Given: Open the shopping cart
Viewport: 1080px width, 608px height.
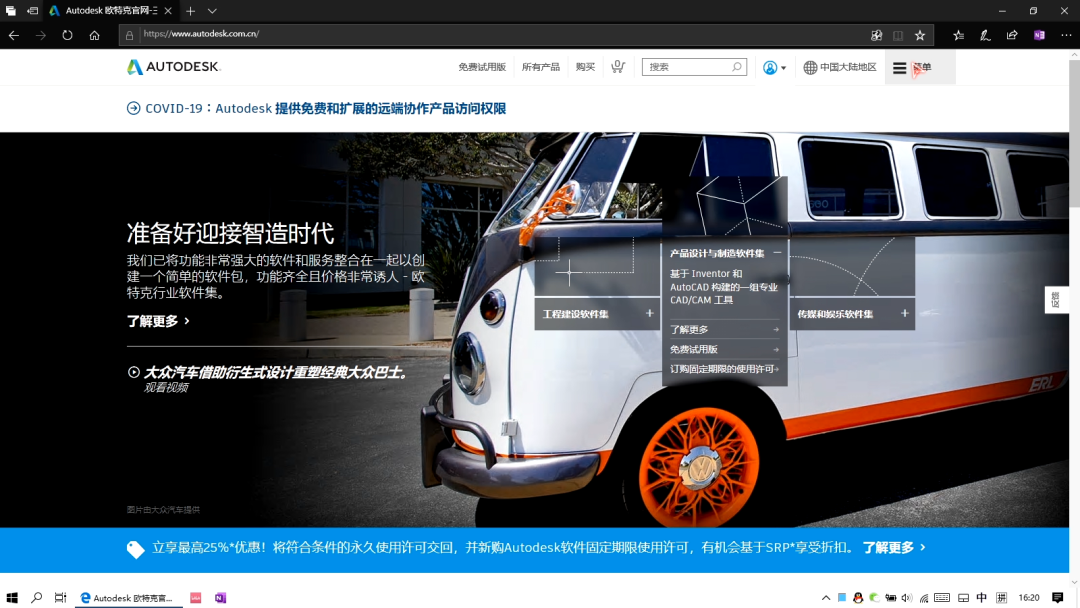Looking at the screenshot, I should 618,66.
